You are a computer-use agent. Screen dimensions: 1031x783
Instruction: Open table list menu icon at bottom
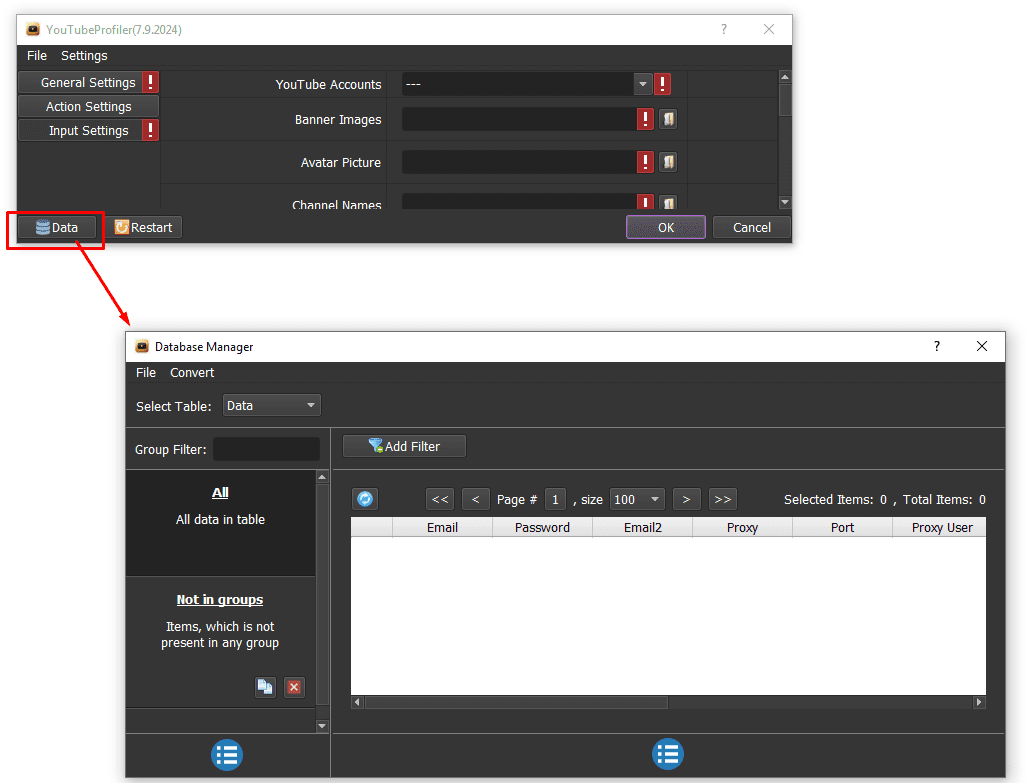(668, 754)
